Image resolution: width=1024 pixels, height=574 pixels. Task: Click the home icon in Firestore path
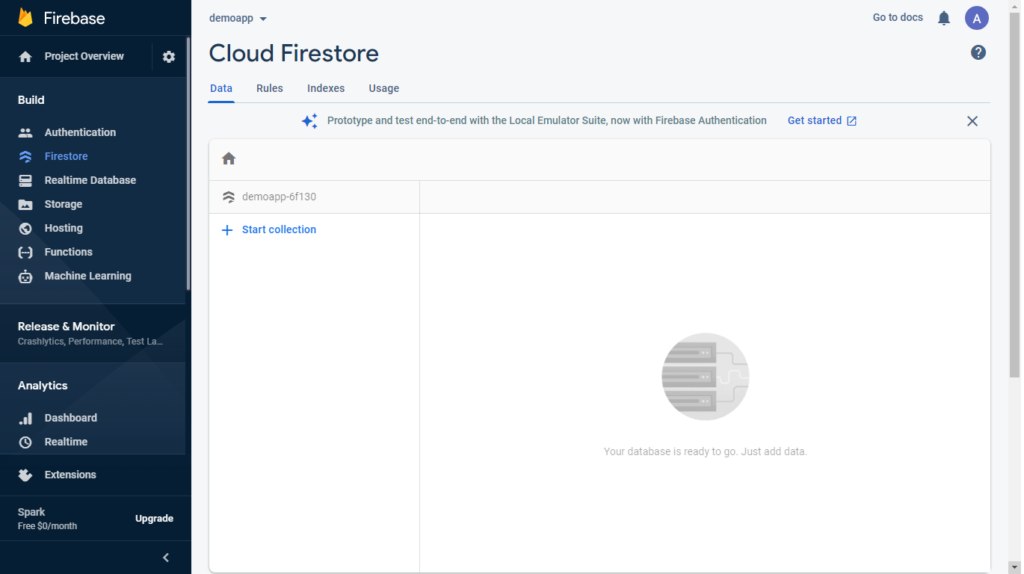[229, 159]
